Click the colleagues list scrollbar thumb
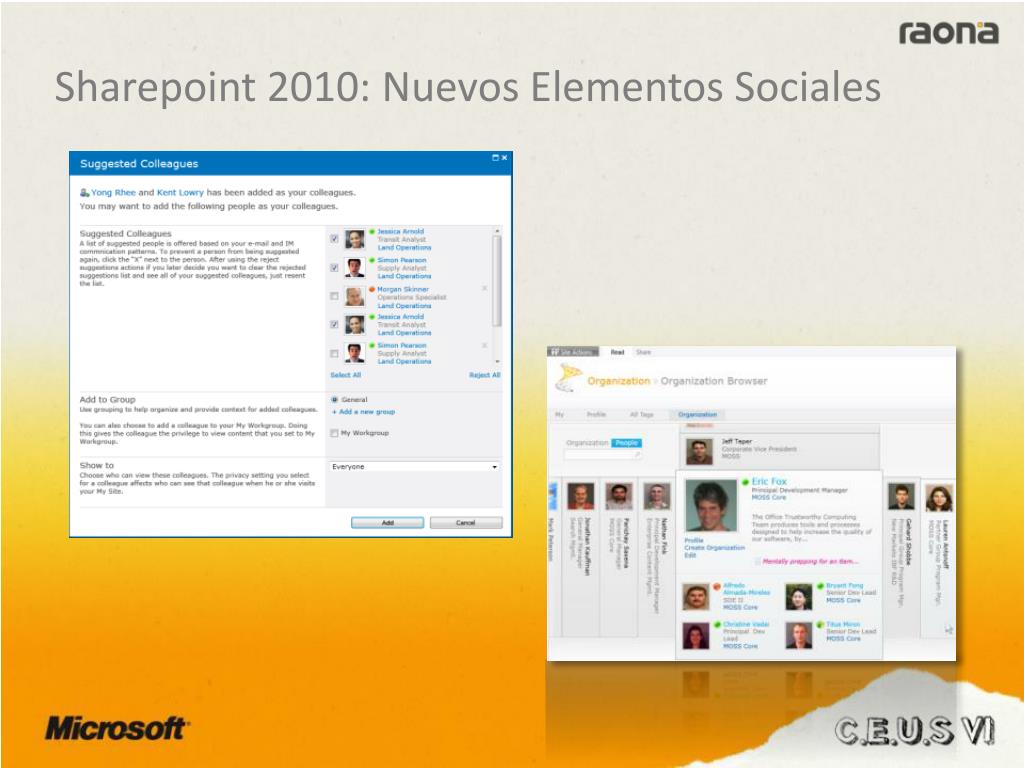Viewport: 1024px width, 768px height. (x=498, y=281)
